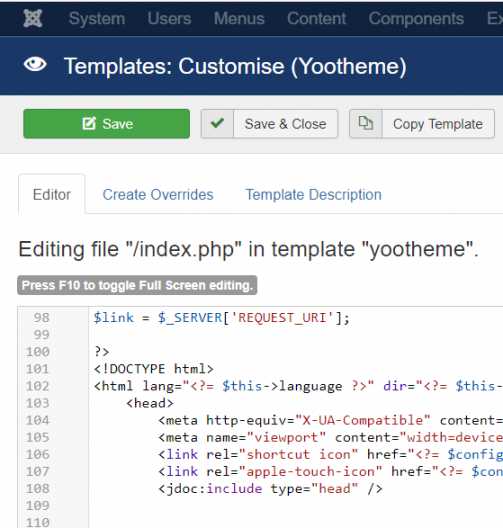Image resolution: width=503 pixels, height=528 pixels.
Task: Switch to the Template Description tab
Action: [313, 195]
